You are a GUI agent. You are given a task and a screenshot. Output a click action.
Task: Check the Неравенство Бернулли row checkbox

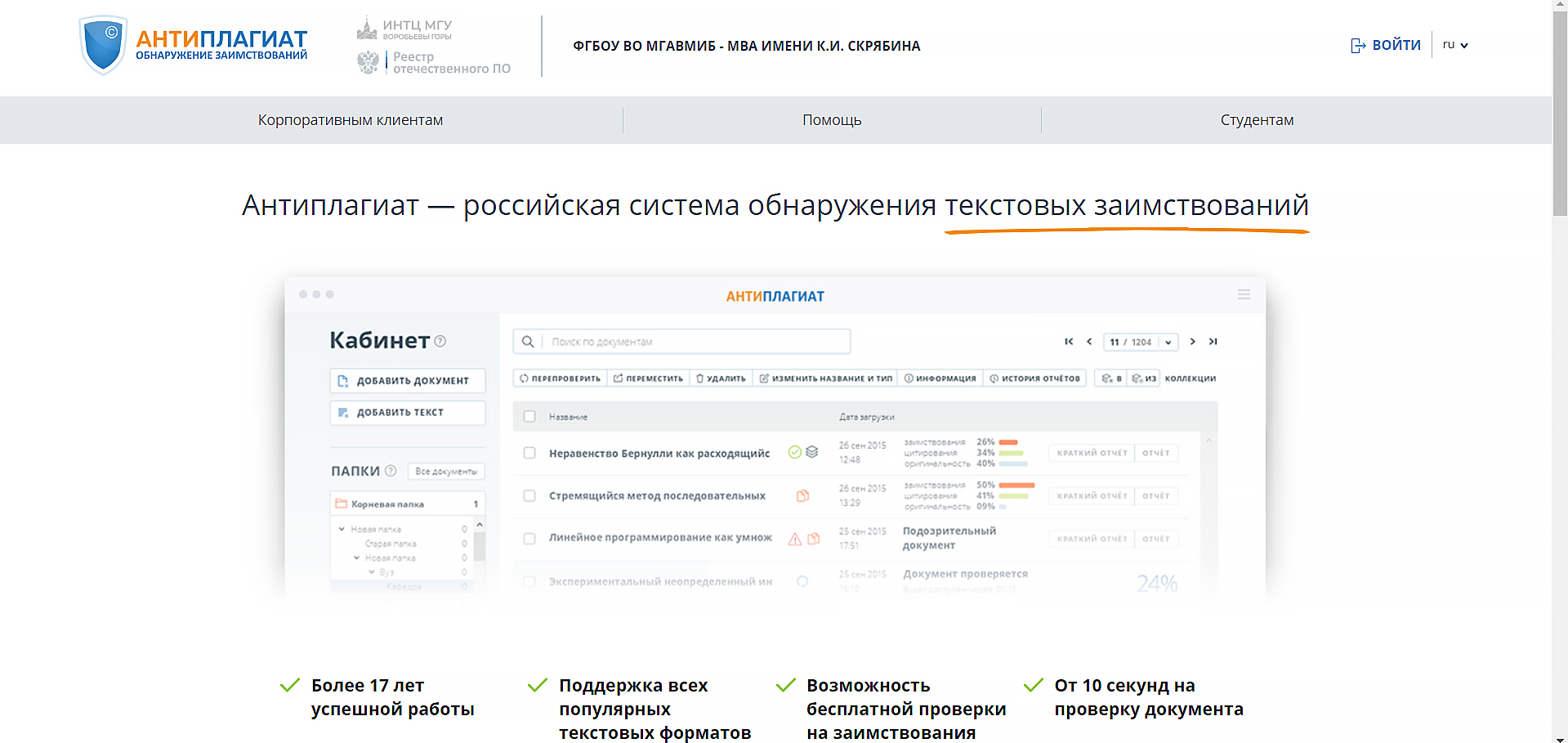coord(529,453)
